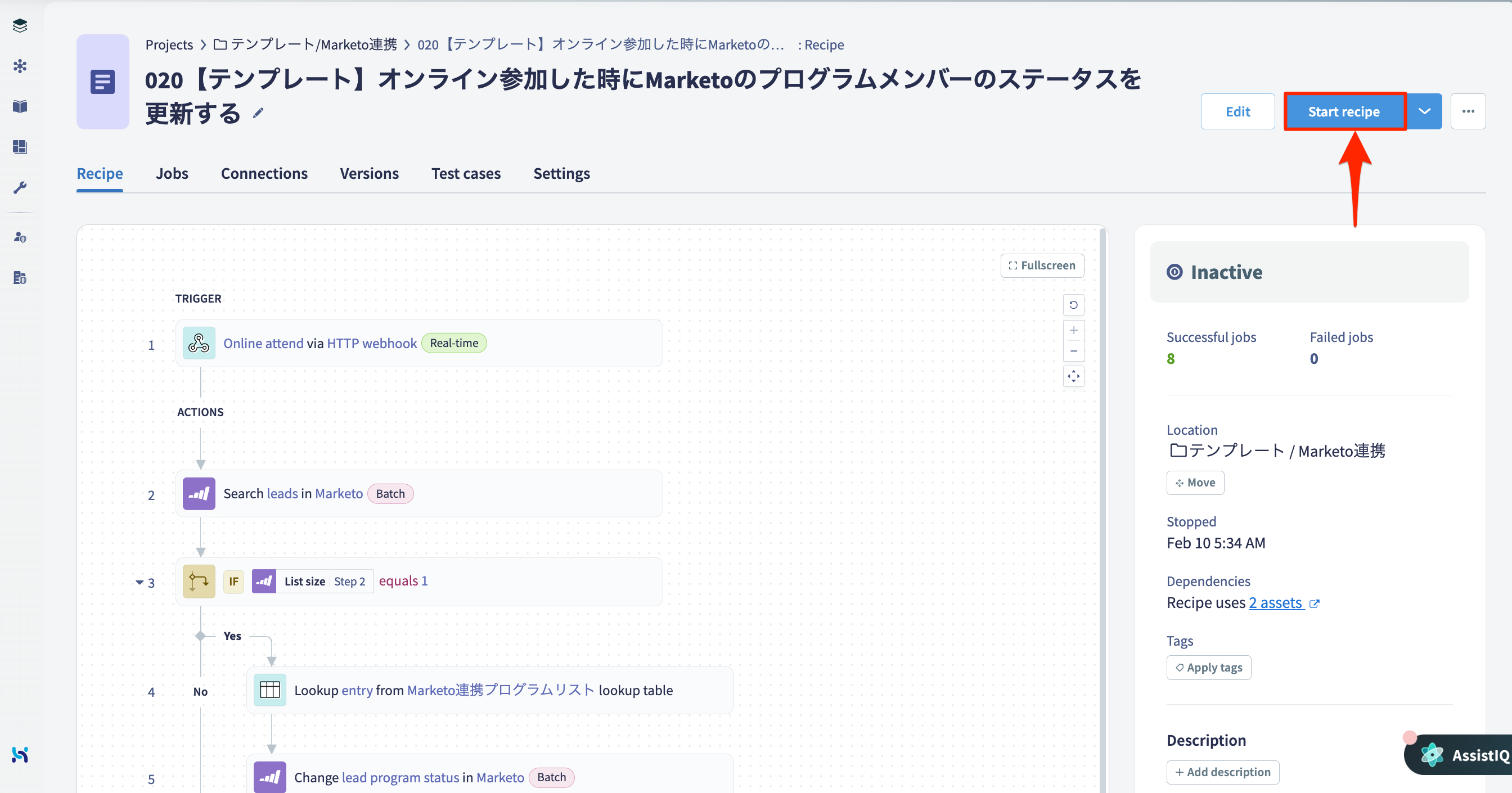The height and width of the screenshot is (793, 1512).
Task: Click the equals 1 condition text
Action: coord(403,581)
